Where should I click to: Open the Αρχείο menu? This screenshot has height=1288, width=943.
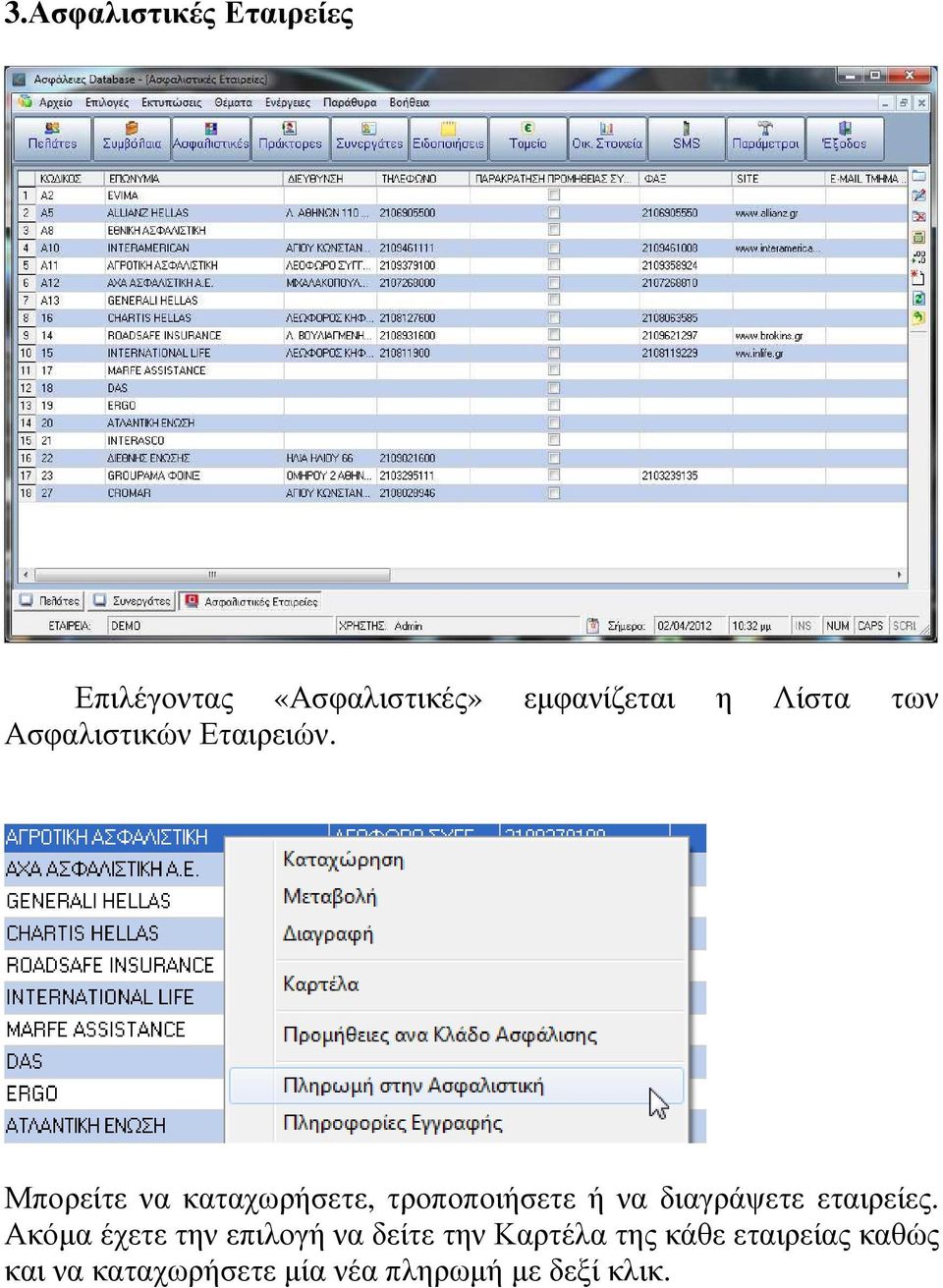point(56,102)
